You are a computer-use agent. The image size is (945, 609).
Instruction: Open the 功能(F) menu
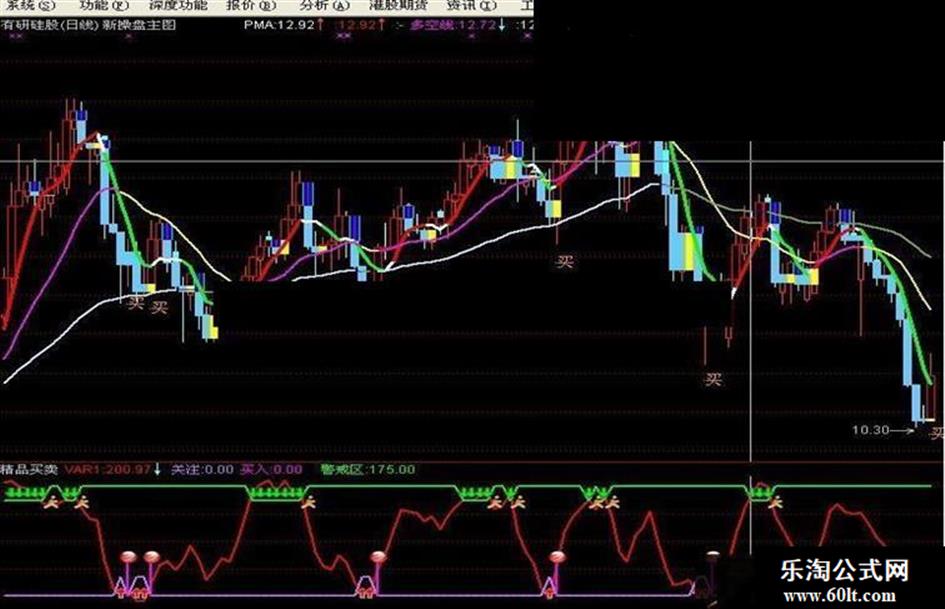pyautogui.click(x=104, y=5)
